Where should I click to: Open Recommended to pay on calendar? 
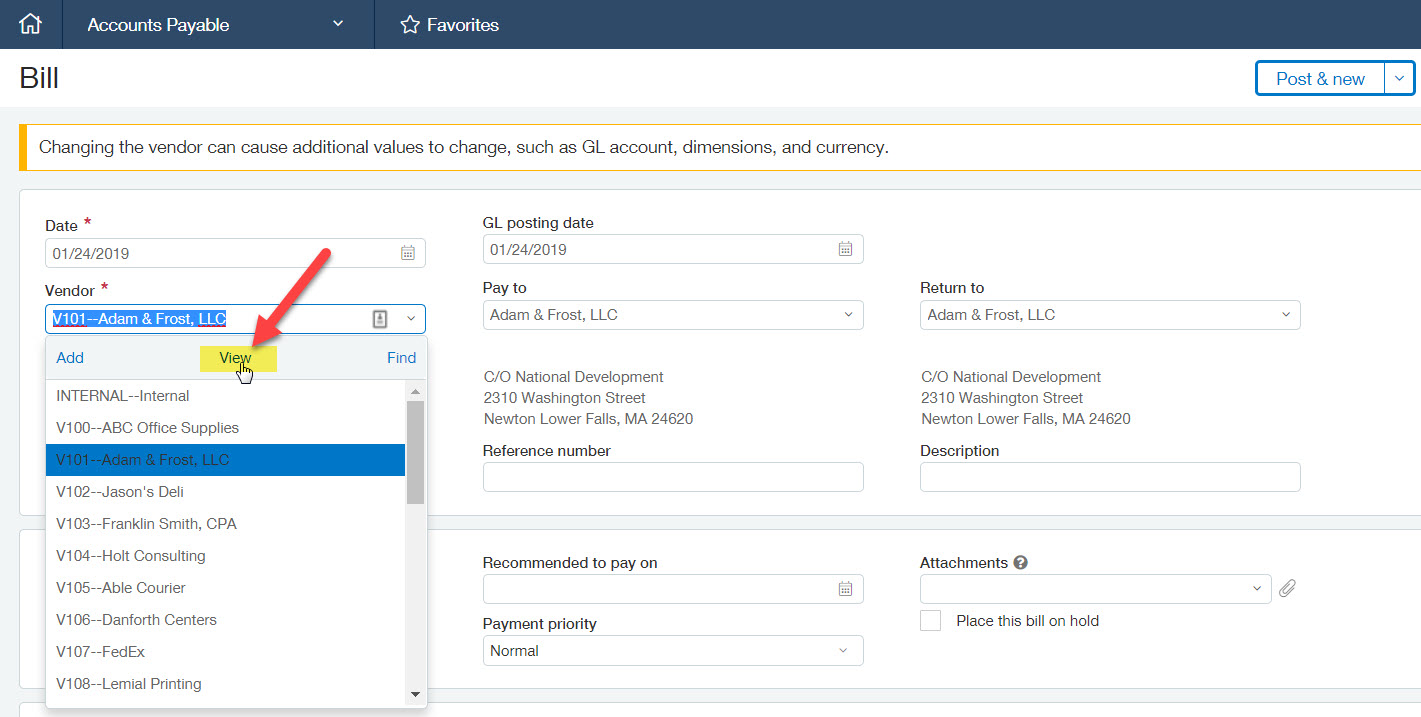click(845, 589)
